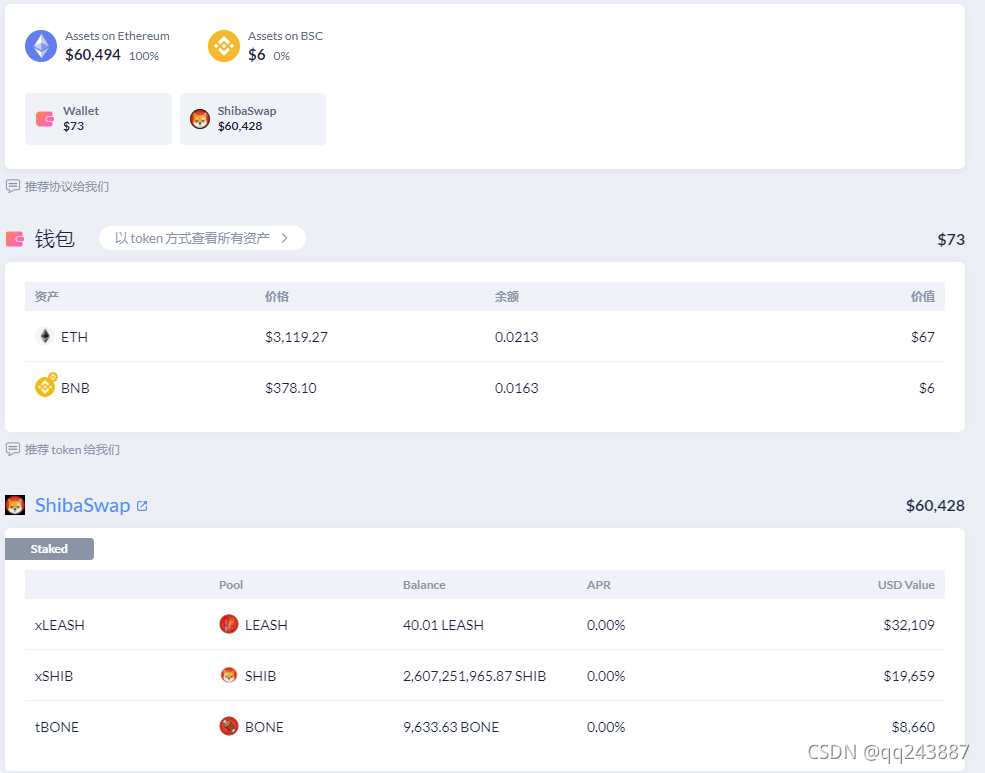Open 以 token 方式查看所有资产 view
This screenshot has width=985, height=773.
(202, 238)
